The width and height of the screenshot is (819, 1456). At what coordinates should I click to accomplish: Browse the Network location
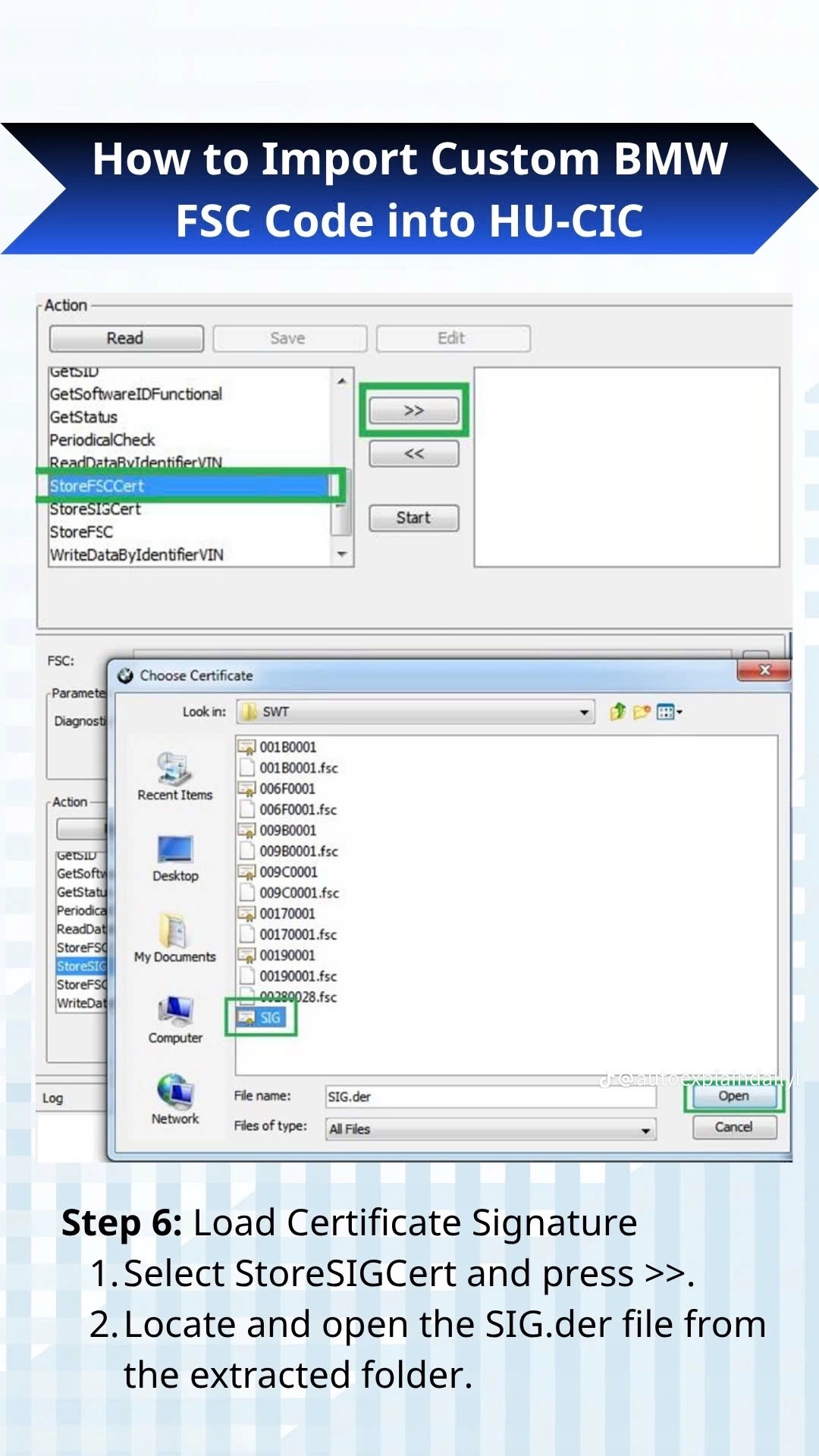pyautogui.click(x=175, y=1100)
